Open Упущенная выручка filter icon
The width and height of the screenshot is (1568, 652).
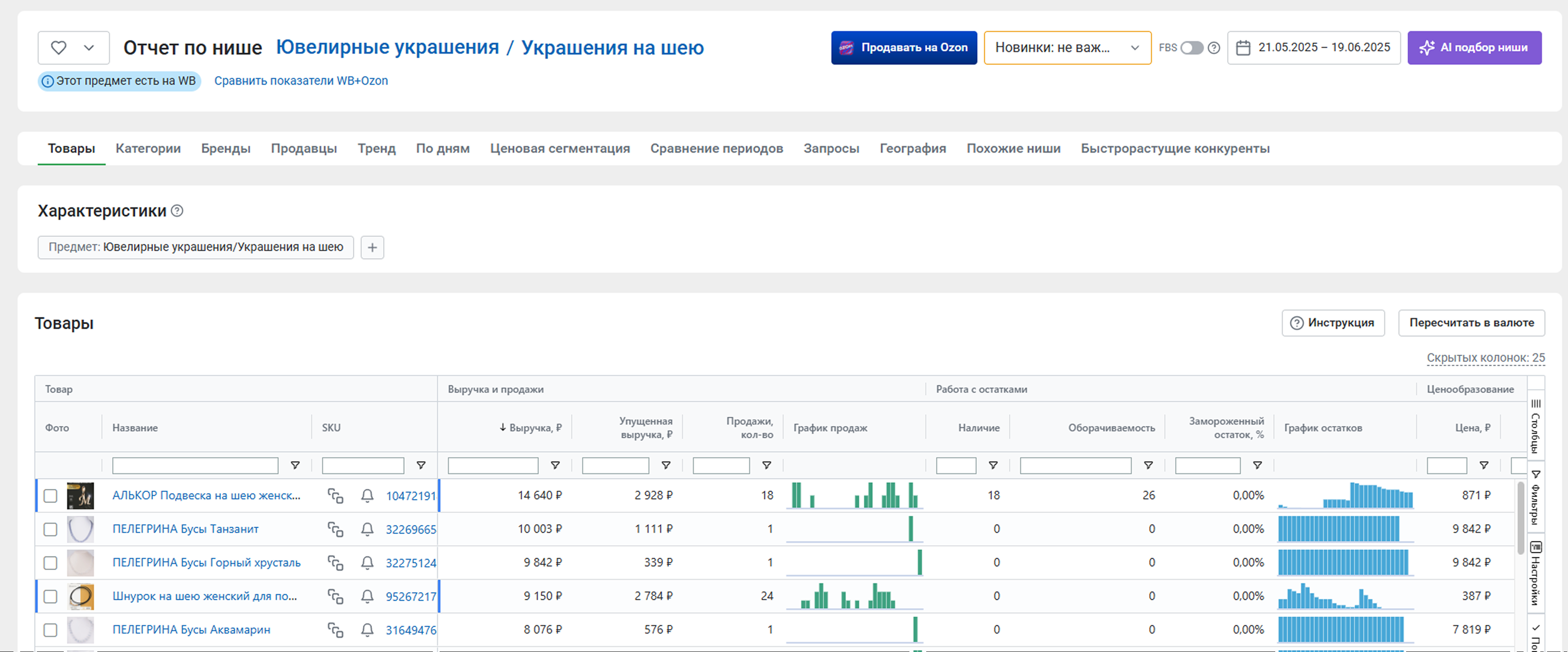666,465
